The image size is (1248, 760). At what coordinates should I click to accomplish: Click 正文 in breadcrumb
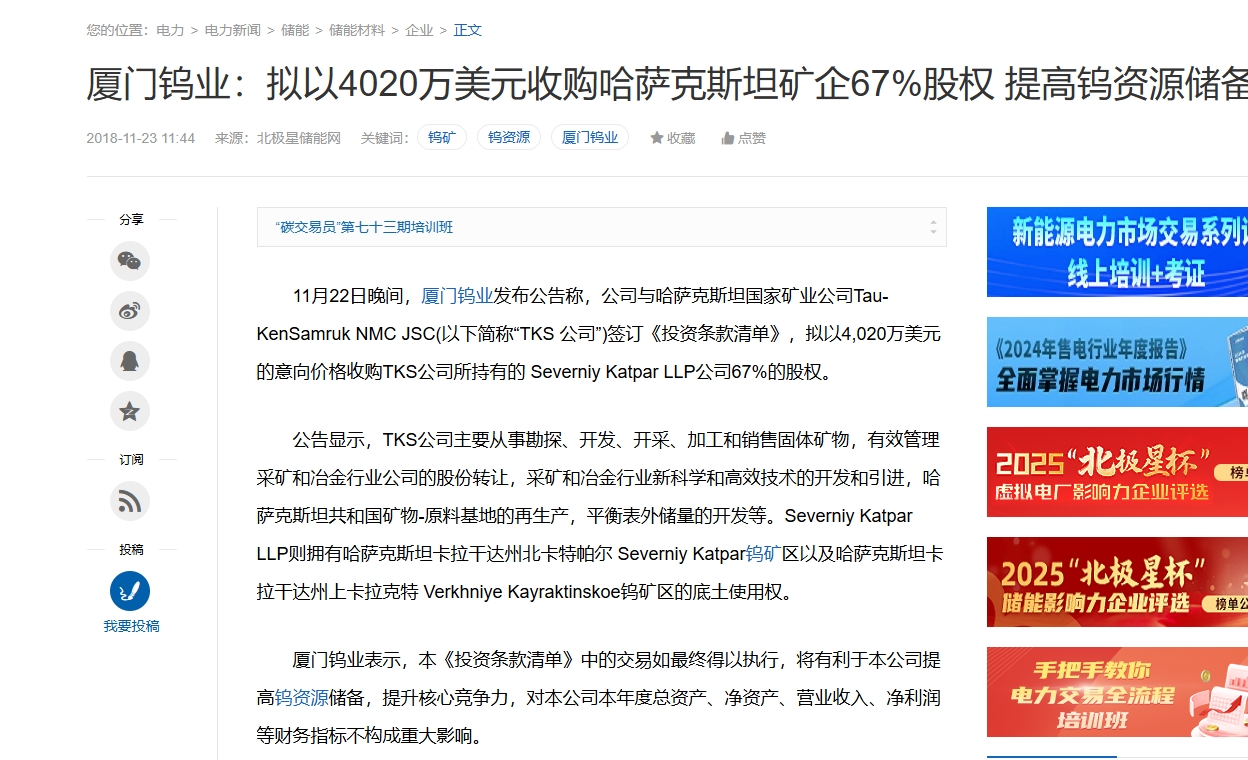point(468,30)
